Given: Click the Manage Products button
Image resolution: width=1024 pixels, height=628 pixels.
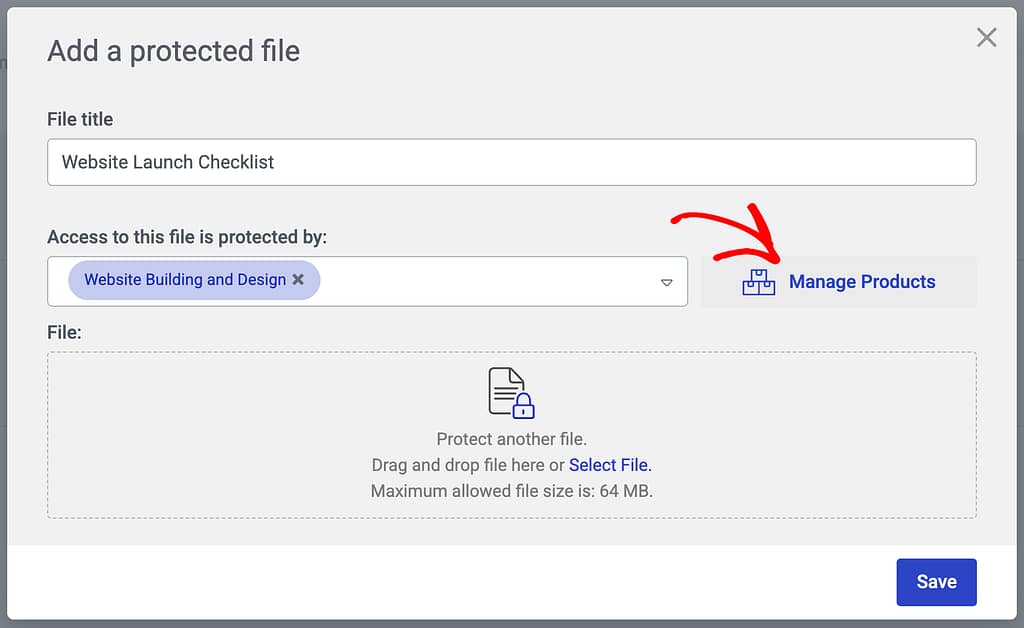Looking at the screenshot, I should (x=839, y=281).
